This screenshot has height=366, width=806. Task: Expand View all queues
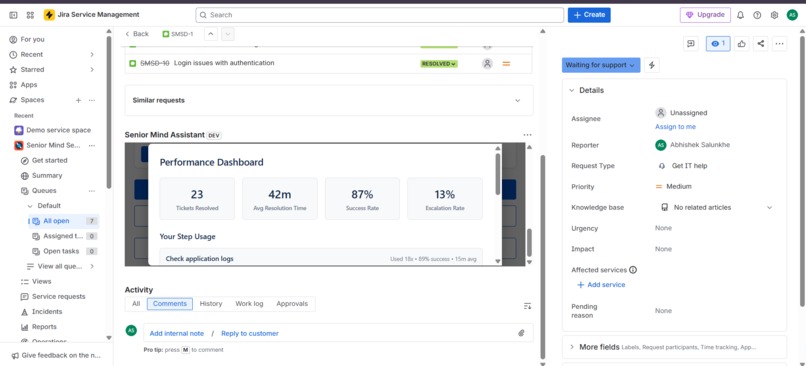(92, 266)
